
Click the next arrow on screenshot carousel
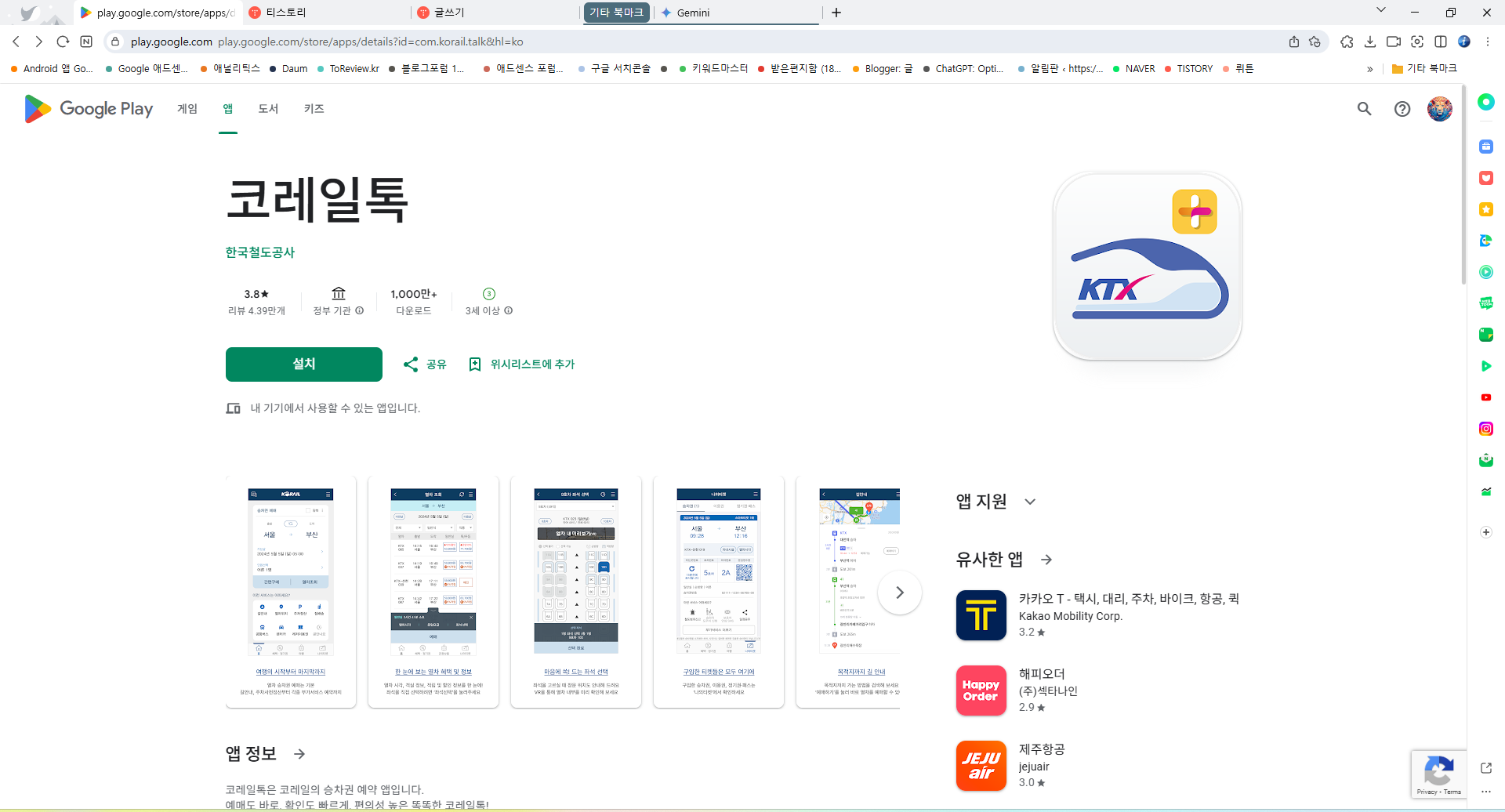pos(900,593)
